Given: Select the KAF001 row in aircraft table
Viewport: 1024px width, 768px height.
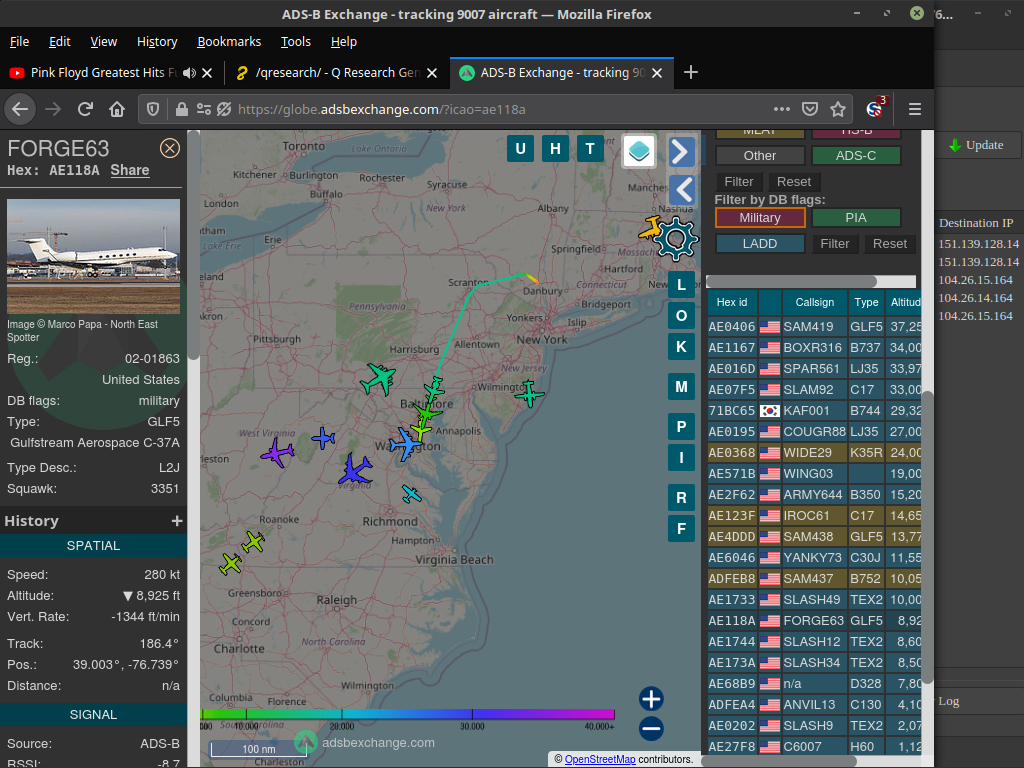Looking at the screenshot, I should [x=814, y=411].
